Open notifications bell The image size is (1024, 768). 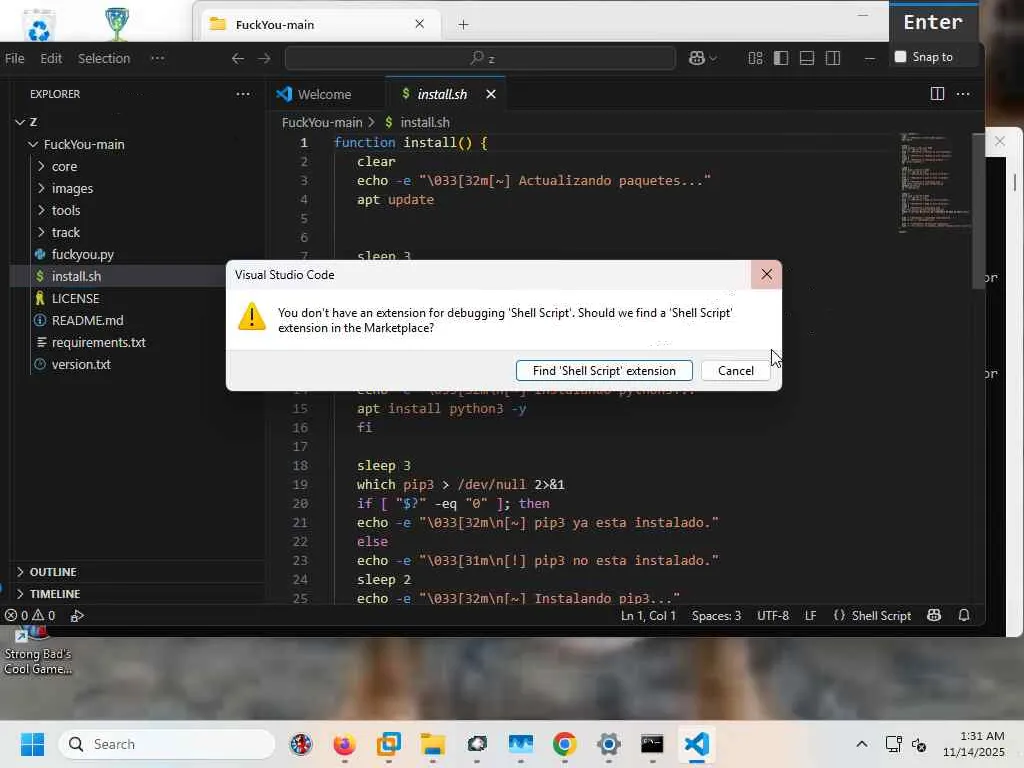(964, 616)
